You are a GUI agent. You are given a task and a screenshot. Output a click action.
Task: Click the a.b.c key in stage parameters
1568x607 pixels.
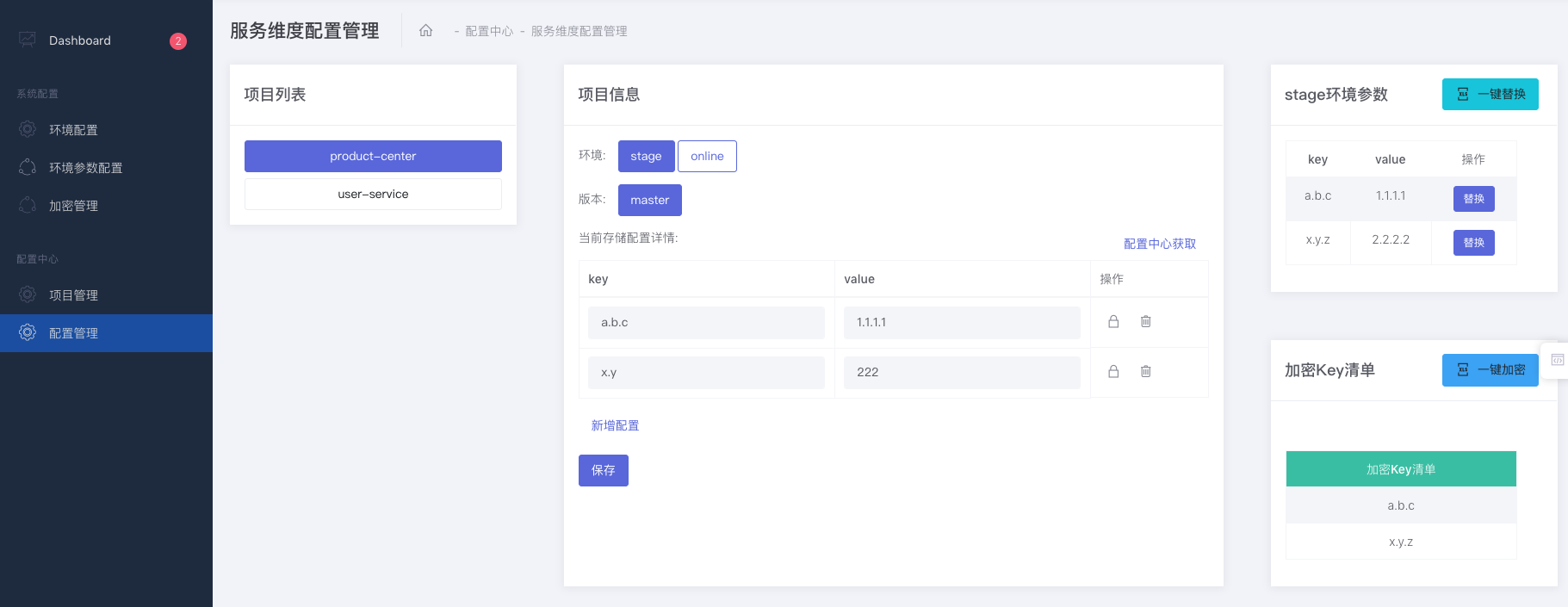(x=1317, y=195)
